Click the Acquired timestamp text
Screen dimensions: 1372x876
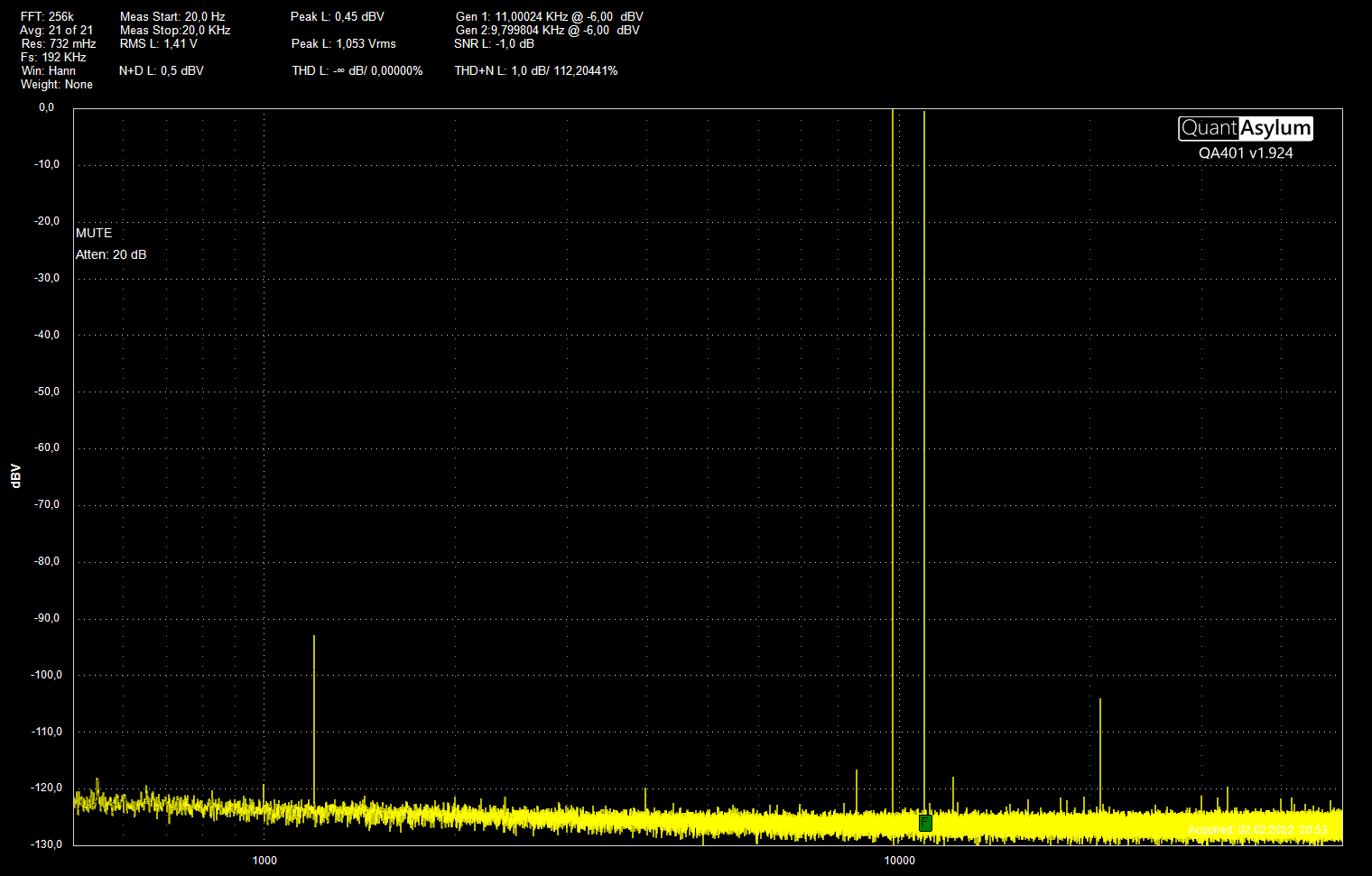(1257, 830)
